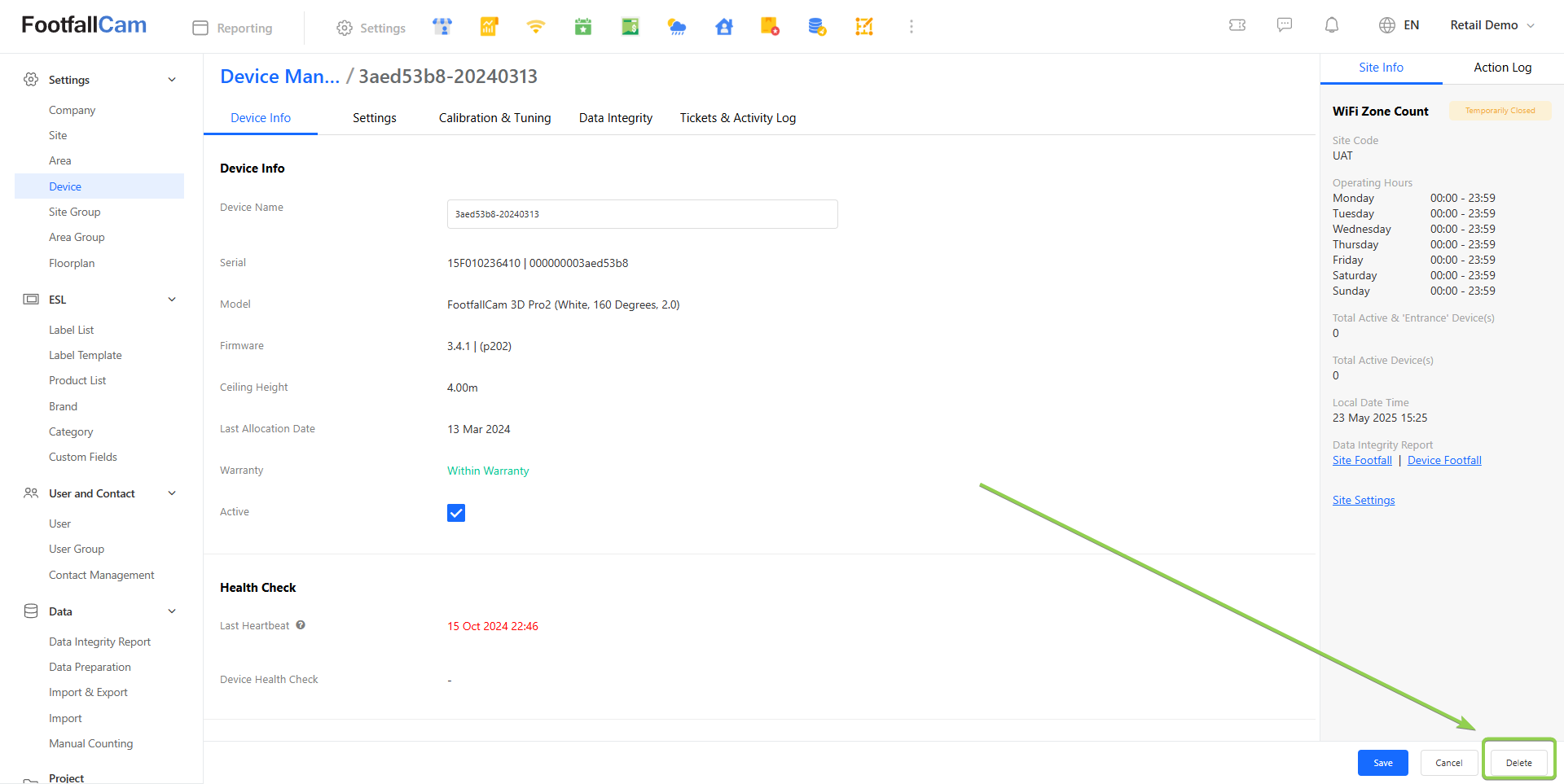Switch to Calibration & Tuning tab
This screenshot has height=784, width=1564.
[494, 118]
